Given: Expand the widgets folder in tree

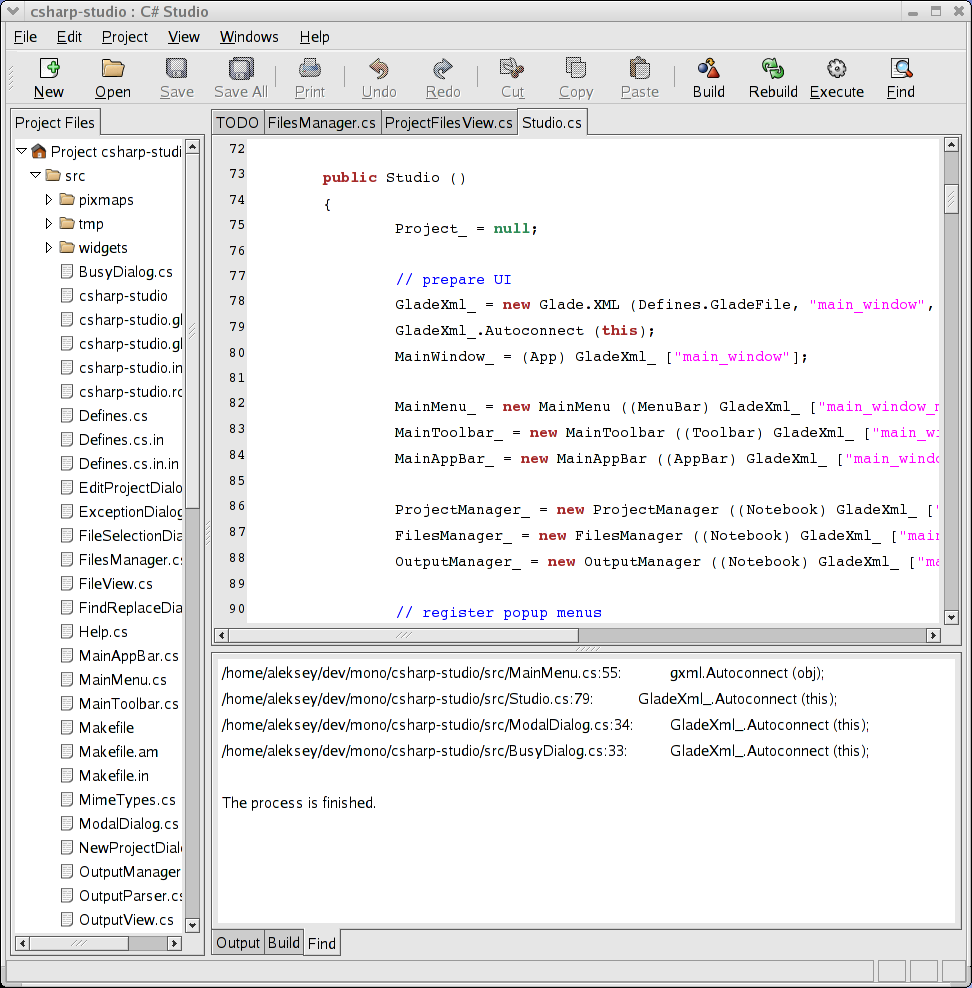Looking at the screenshot, I should [48, 248].
